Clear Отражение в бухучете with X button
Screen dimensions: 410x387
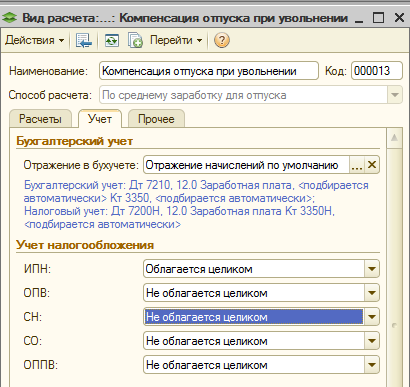pos(372,165)
